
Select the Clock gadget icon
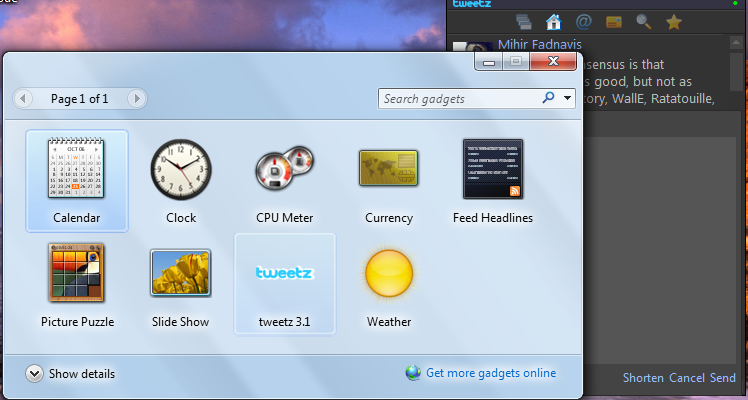coord(181,169)
